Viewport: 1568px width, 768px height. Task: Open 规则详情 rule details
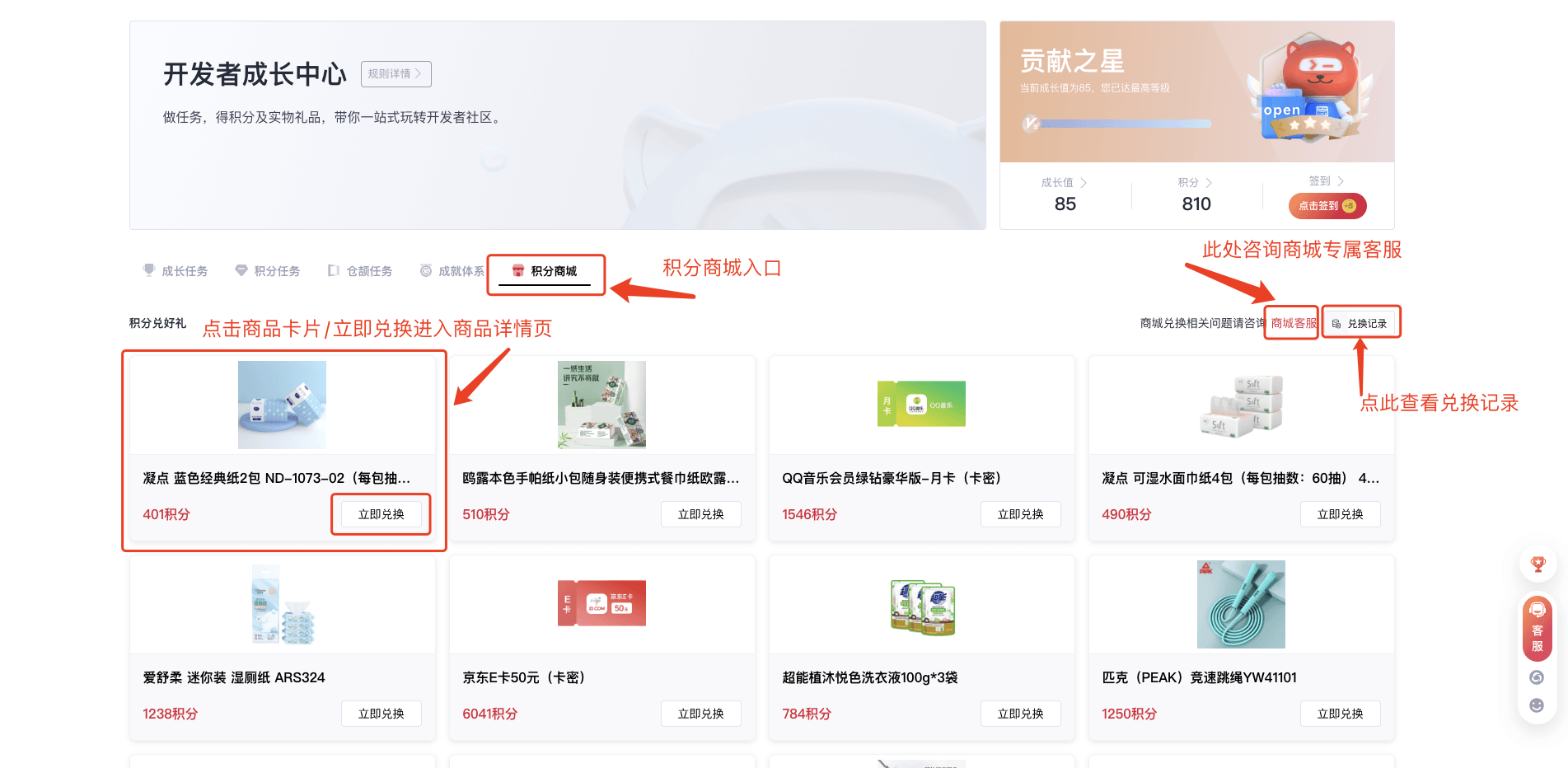[x=396, y=74]
